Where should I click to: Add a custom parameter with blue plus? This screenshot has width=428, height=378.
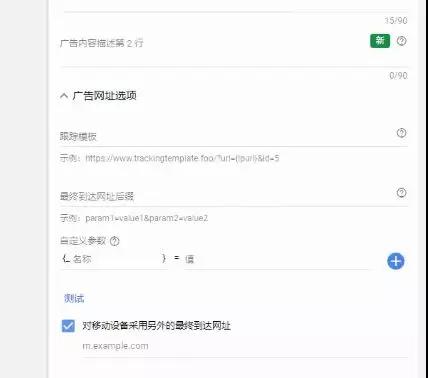pyautogui.click(x=396, y=261)
